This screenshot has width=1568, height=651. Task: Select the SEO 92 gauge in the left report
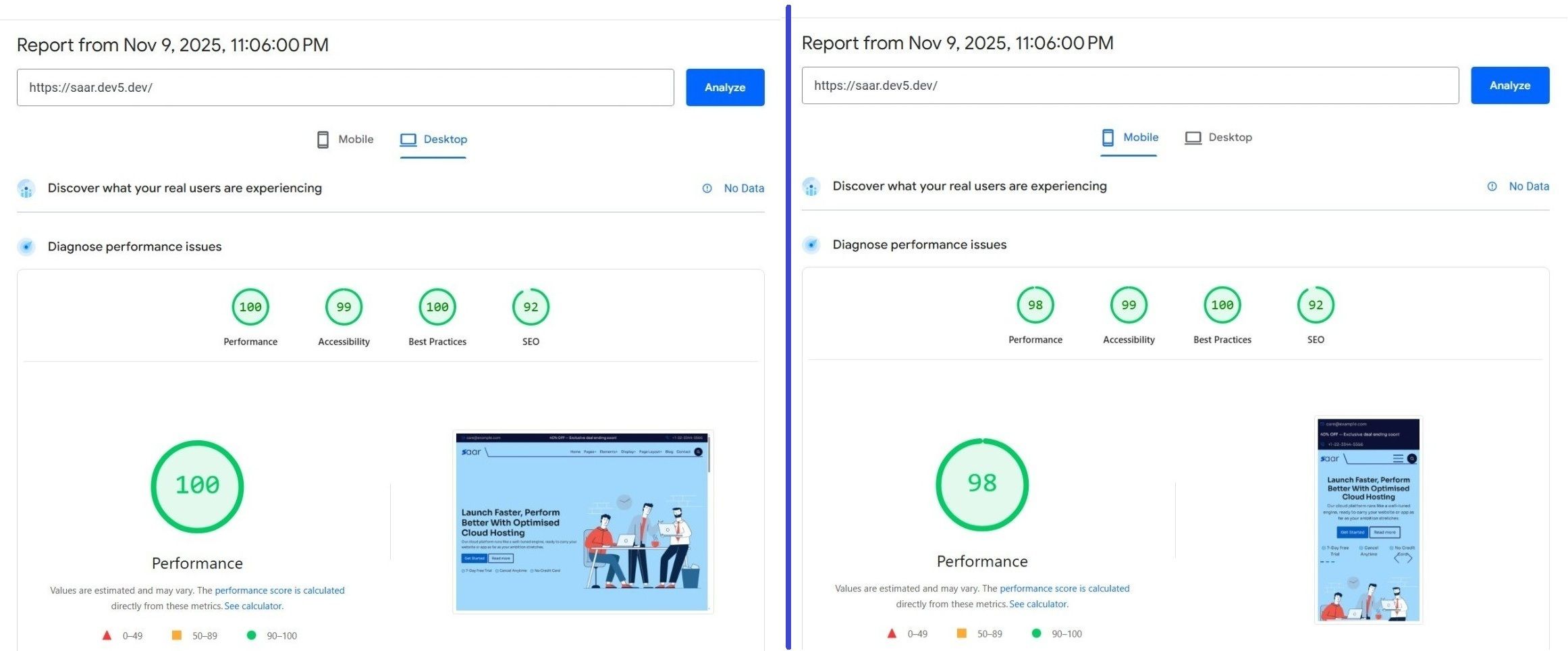coord(531,307)
